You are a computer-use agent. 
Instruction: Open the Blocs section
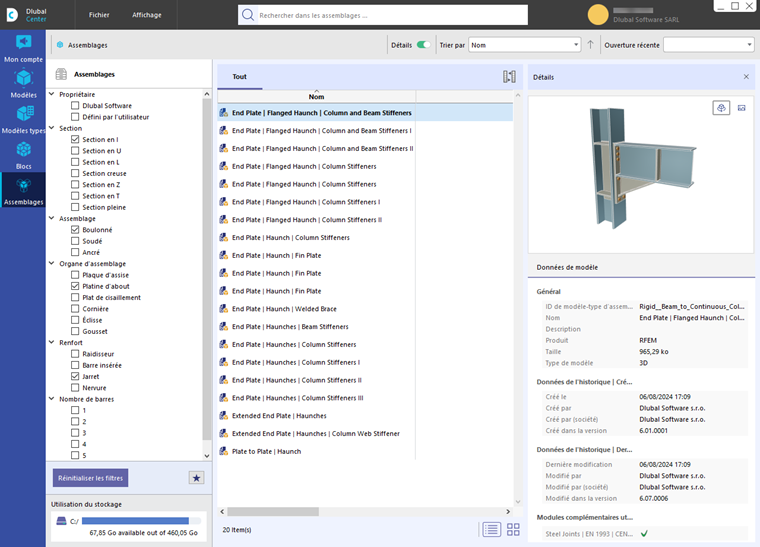pyautogui.click(x=23, y=155)
